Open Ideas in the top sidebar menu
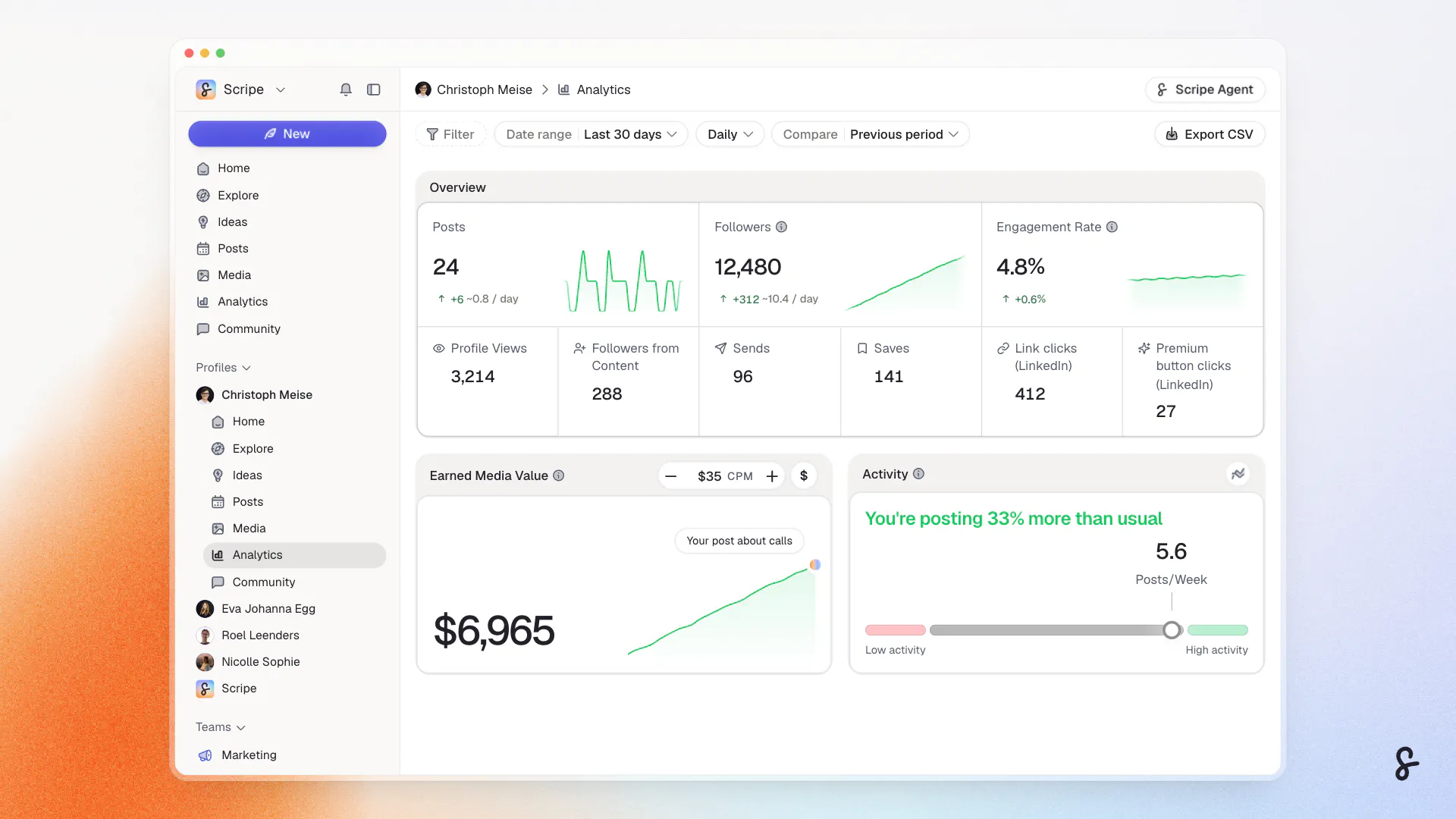 287,221
